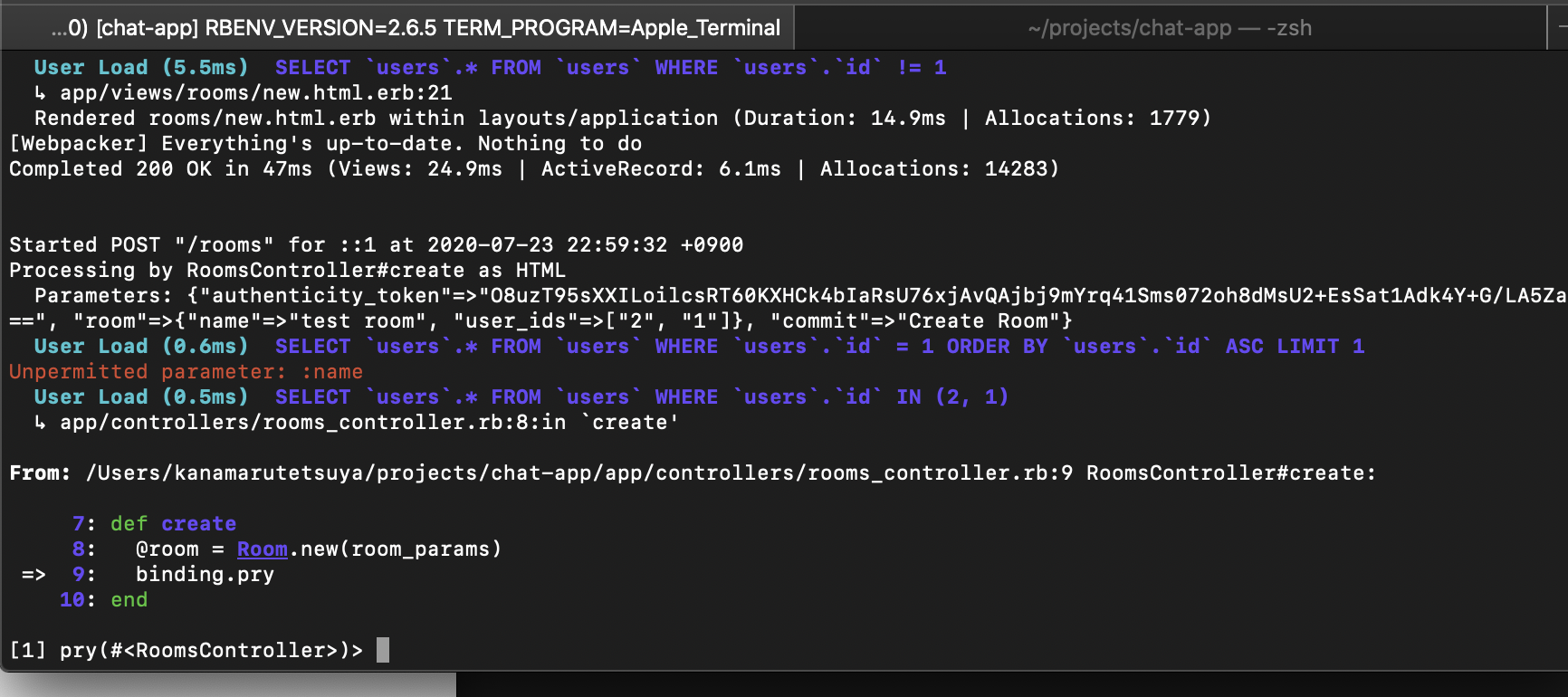Switch to the chat-app RBENV_VERSION terminal tab
This screenshot has width=1568, height=697.
coord(398,28)
